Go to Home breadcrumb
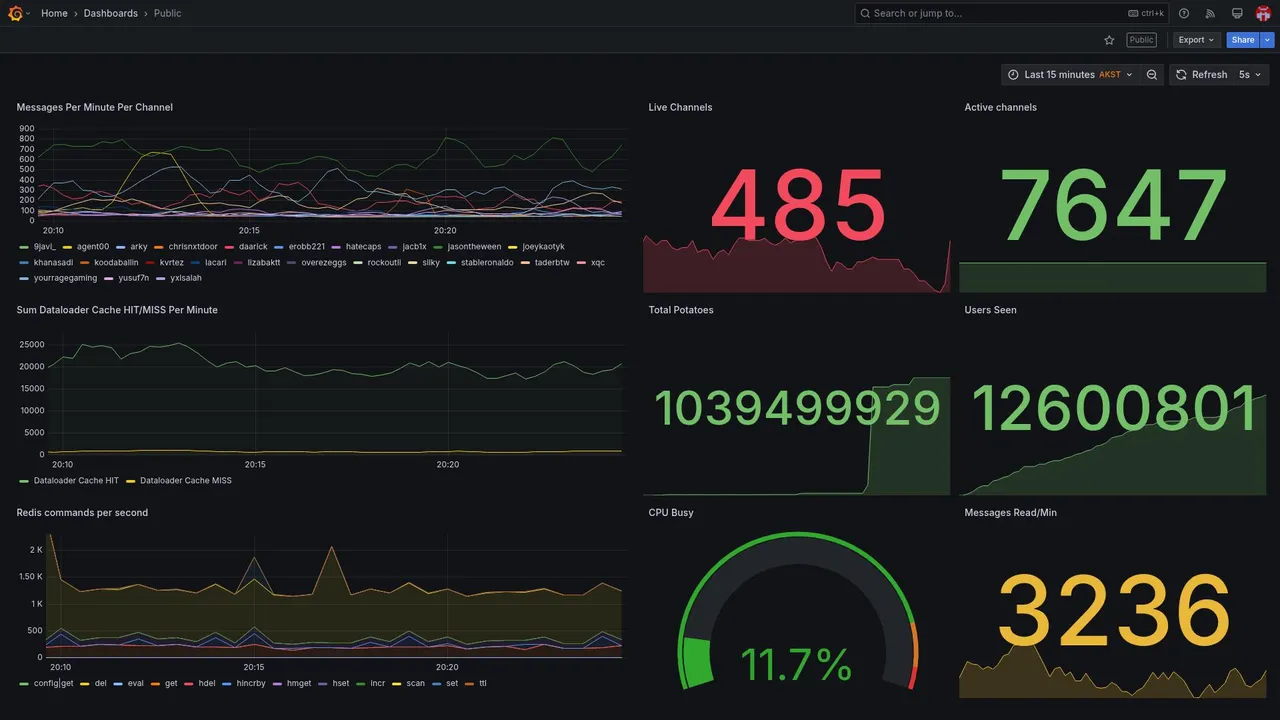 point(54,13)
